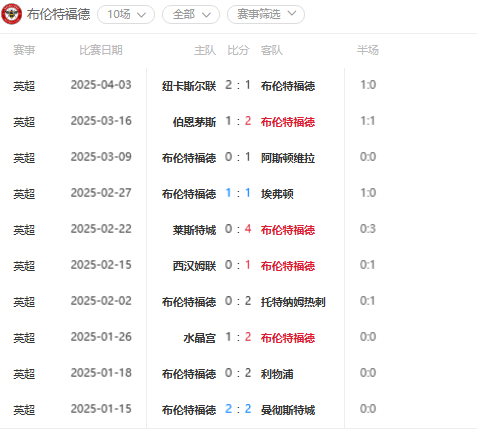Open away team 曼彻斯特城 in the 2025-01-15 match

[x=288, y=410]
